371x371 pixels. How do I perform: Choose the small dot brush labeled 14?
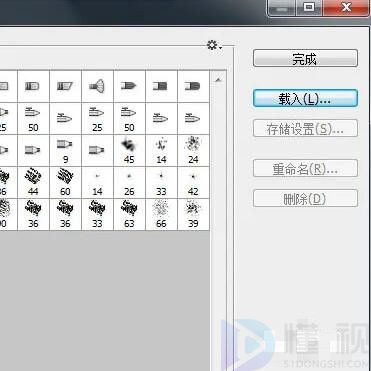coord(97,182)
